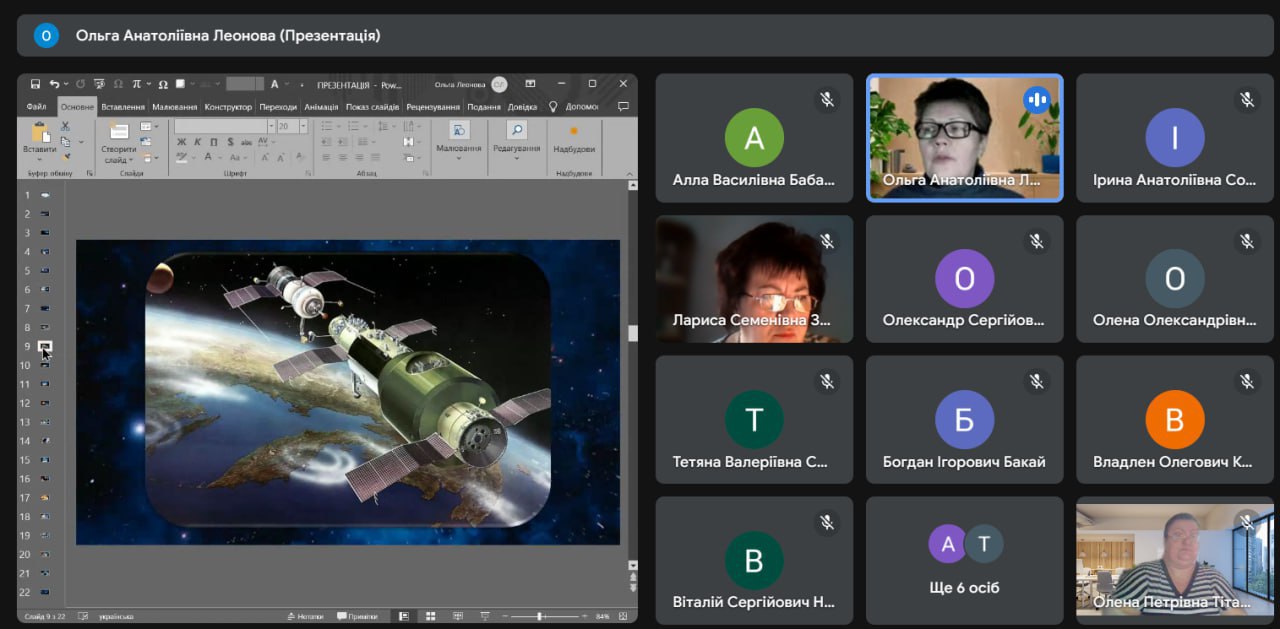This screenshot has width=1280, height=629.
Task: Start slideshow from beginning in quick access toolbar
Action: pos(99,84)
